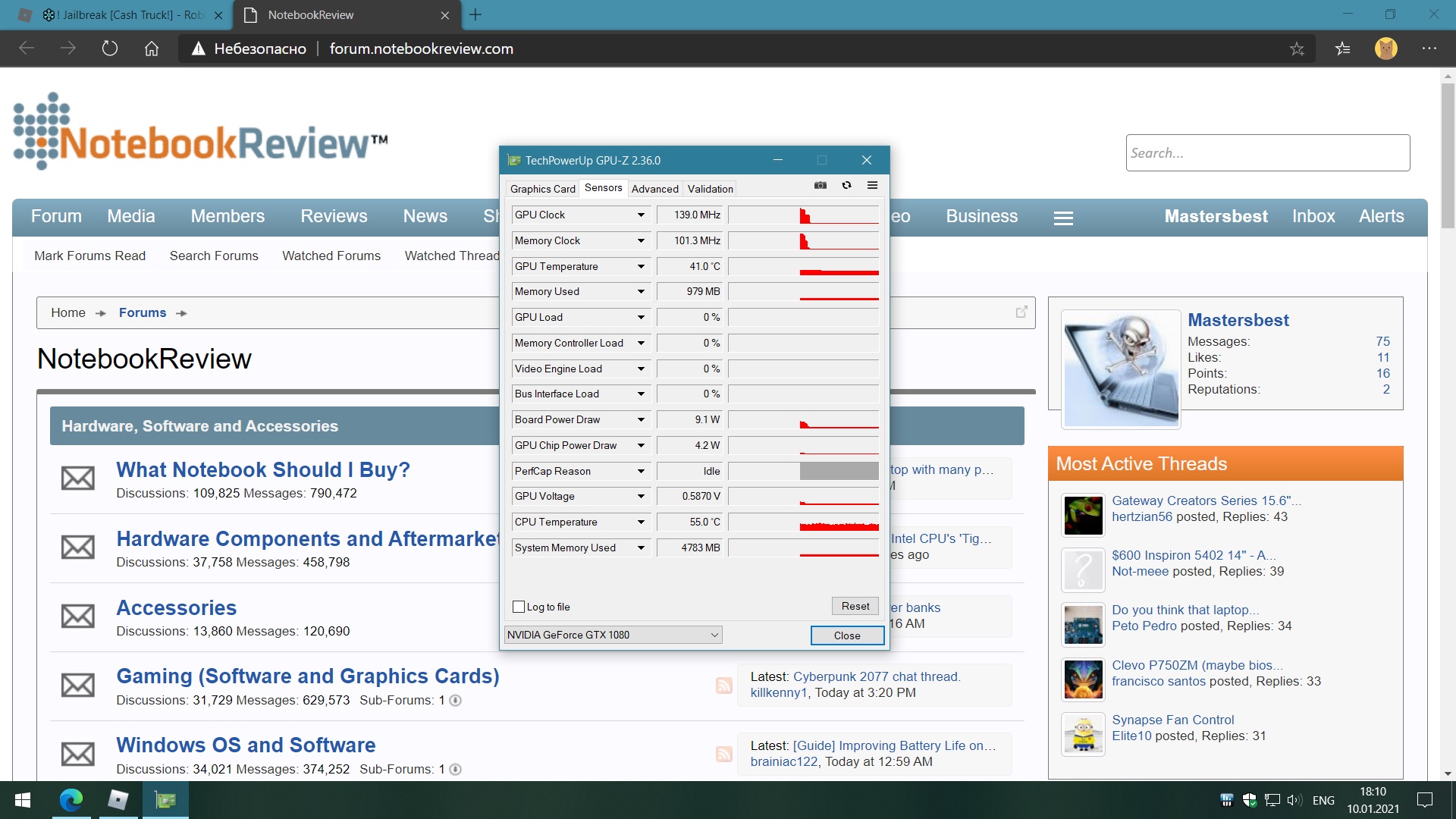Expand the Memory Clock sensor dropdown

(641, 240)
